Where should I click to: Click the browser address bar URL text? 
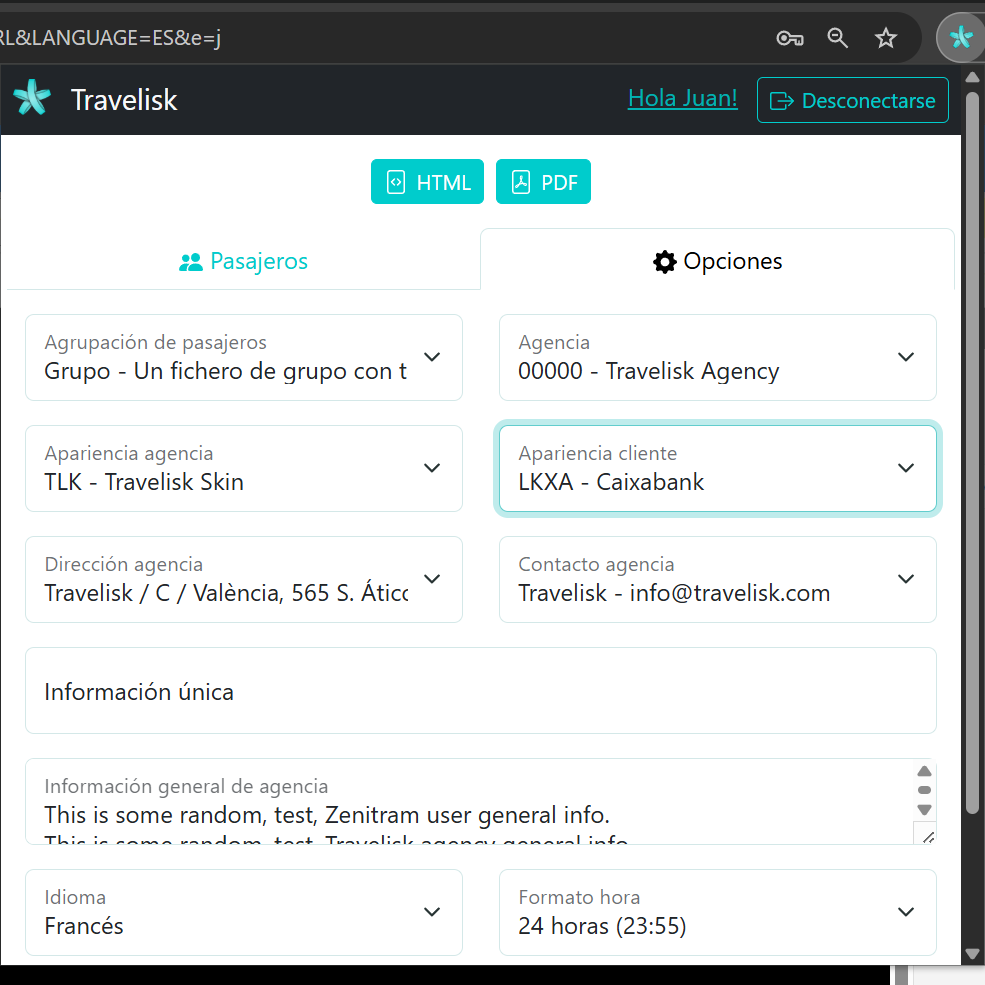pos(110,38)
